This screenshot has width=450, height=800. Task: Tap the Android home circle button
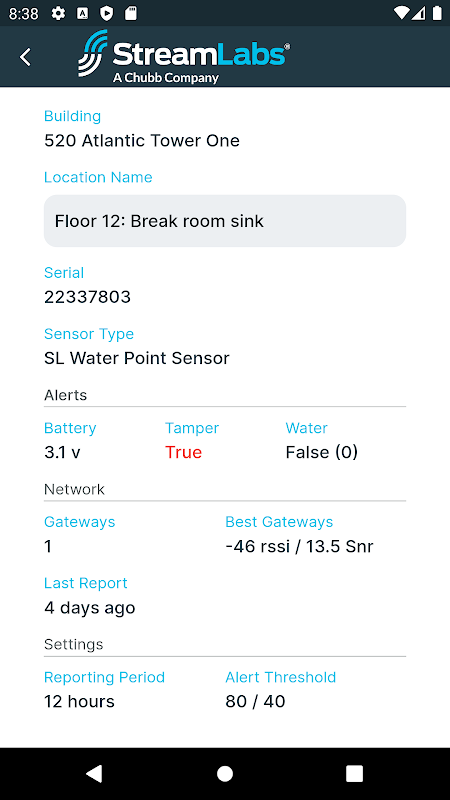point(225,773)
